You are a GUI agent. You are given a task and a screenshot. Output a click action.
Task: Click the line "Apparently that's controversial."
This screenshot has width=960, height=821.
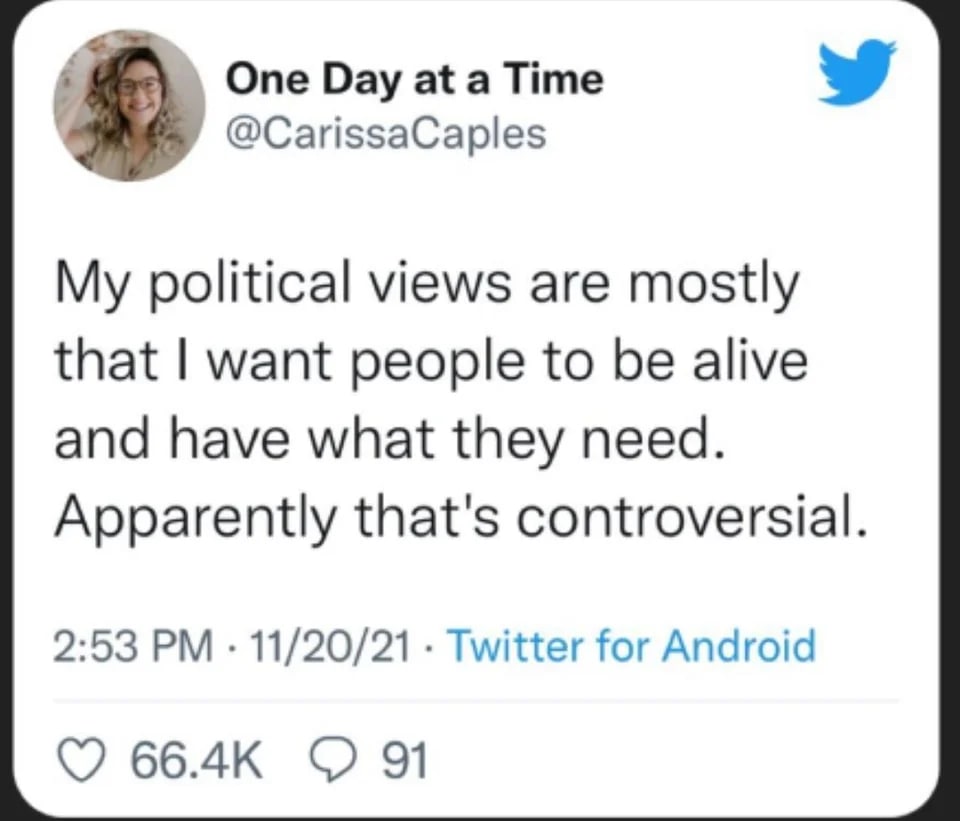pyautogui.click(x=457, y=514)
